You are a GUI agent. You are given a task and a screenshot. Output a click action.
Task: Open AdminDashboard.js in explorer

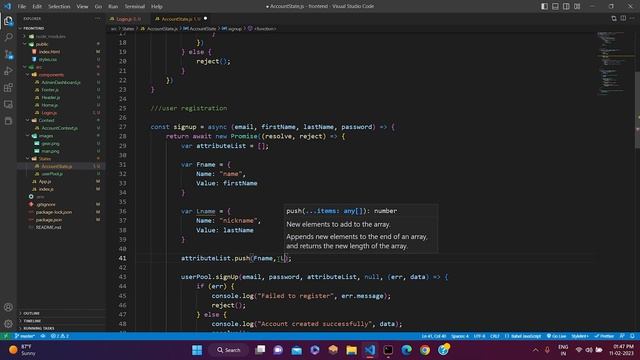coord(61,82)
